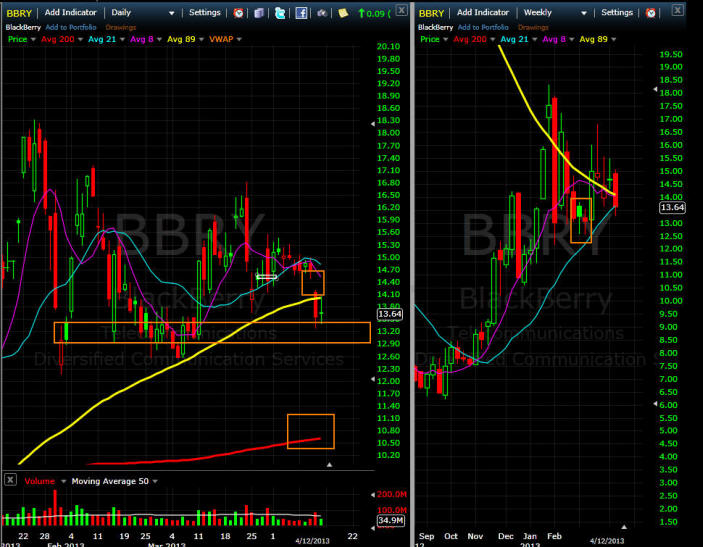Click Add to Portfolio link in Daily chart

[71, 27]
